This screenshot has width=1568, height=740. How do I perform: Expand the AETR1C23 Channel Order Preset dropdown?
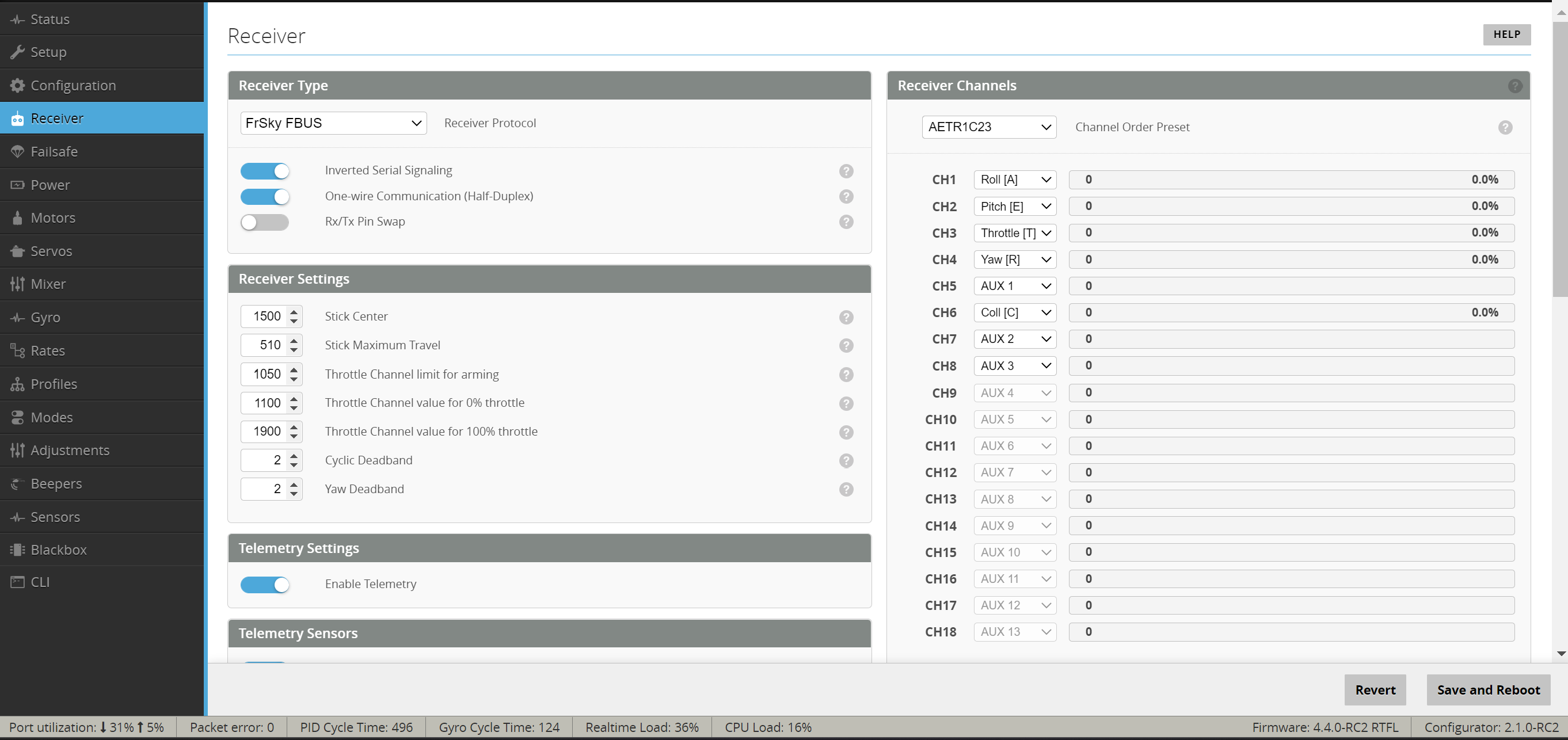pyautogui.click(x=988, y=127)
